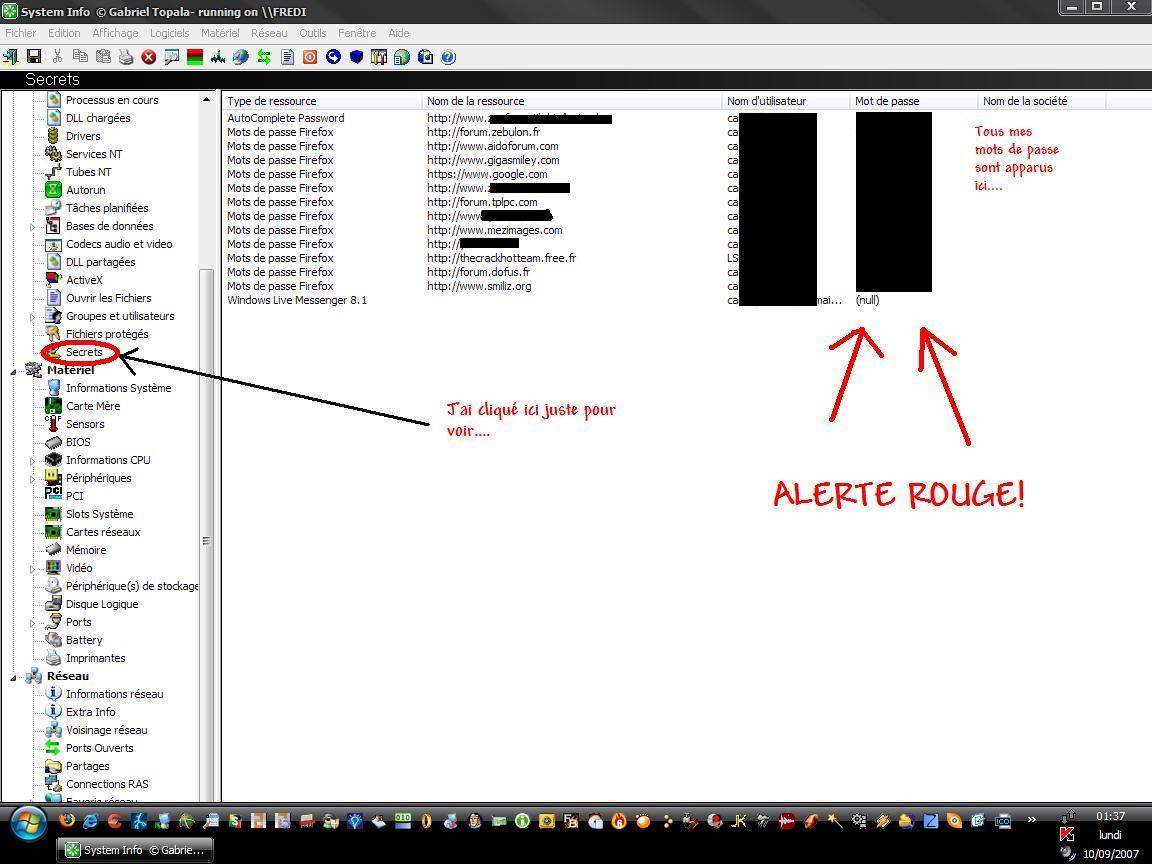Select the Windows Live Messenger 8.1 row
The width and height of the screenshot is (1152, 864).
click(x=297, y=300)
